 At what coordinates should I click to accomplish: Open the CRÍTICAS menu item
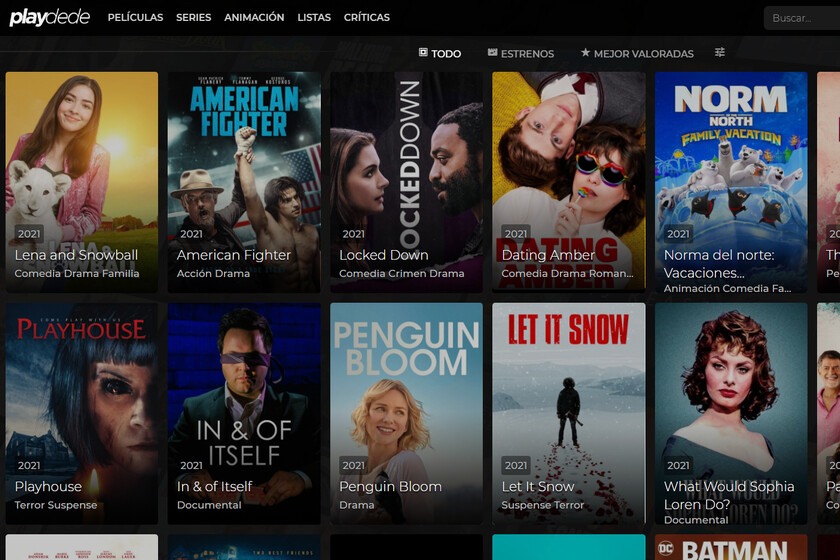(x=366, y=17)
